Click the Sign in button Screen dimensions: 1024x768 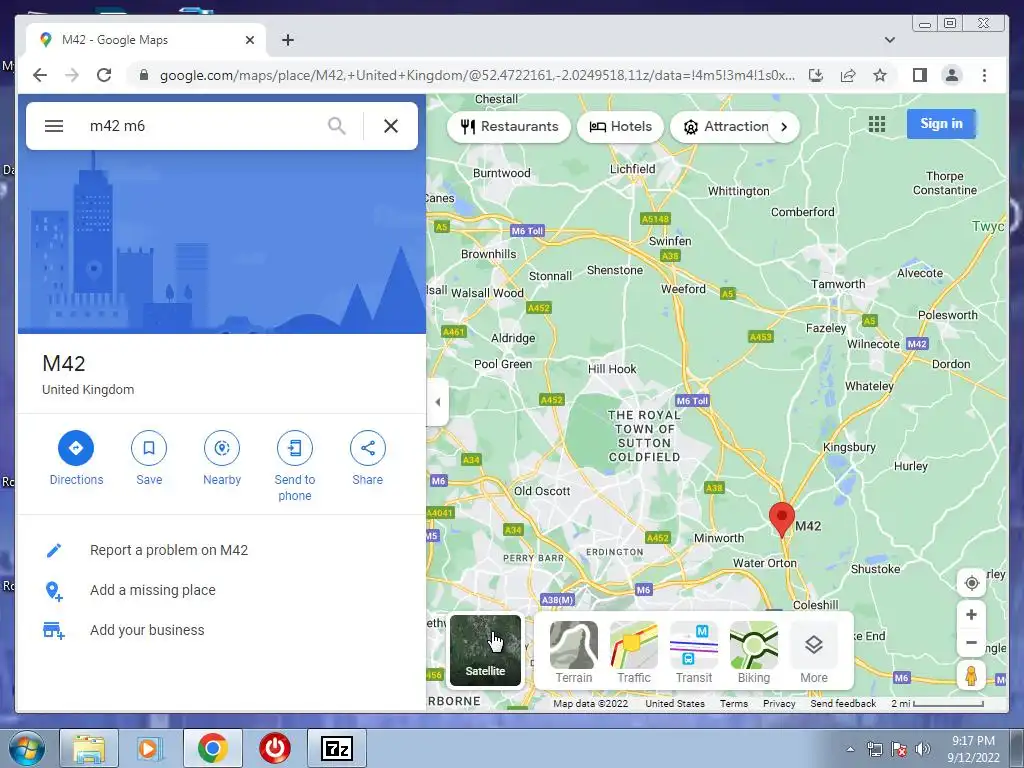(x=941, y=123)
